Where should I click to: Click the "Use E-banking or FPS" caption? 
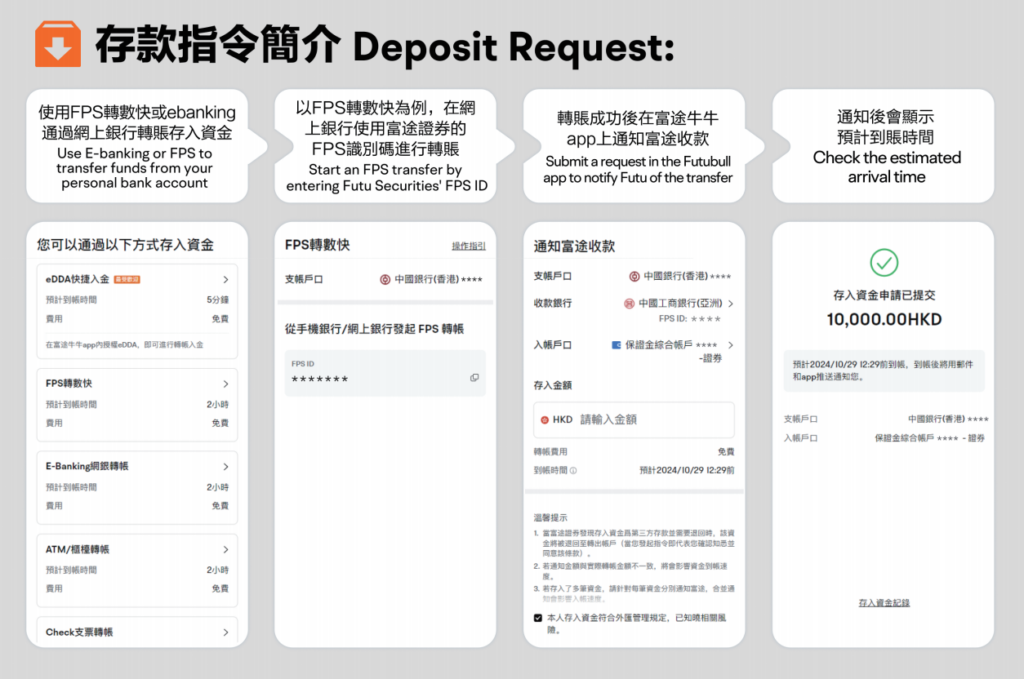point(135,168)
